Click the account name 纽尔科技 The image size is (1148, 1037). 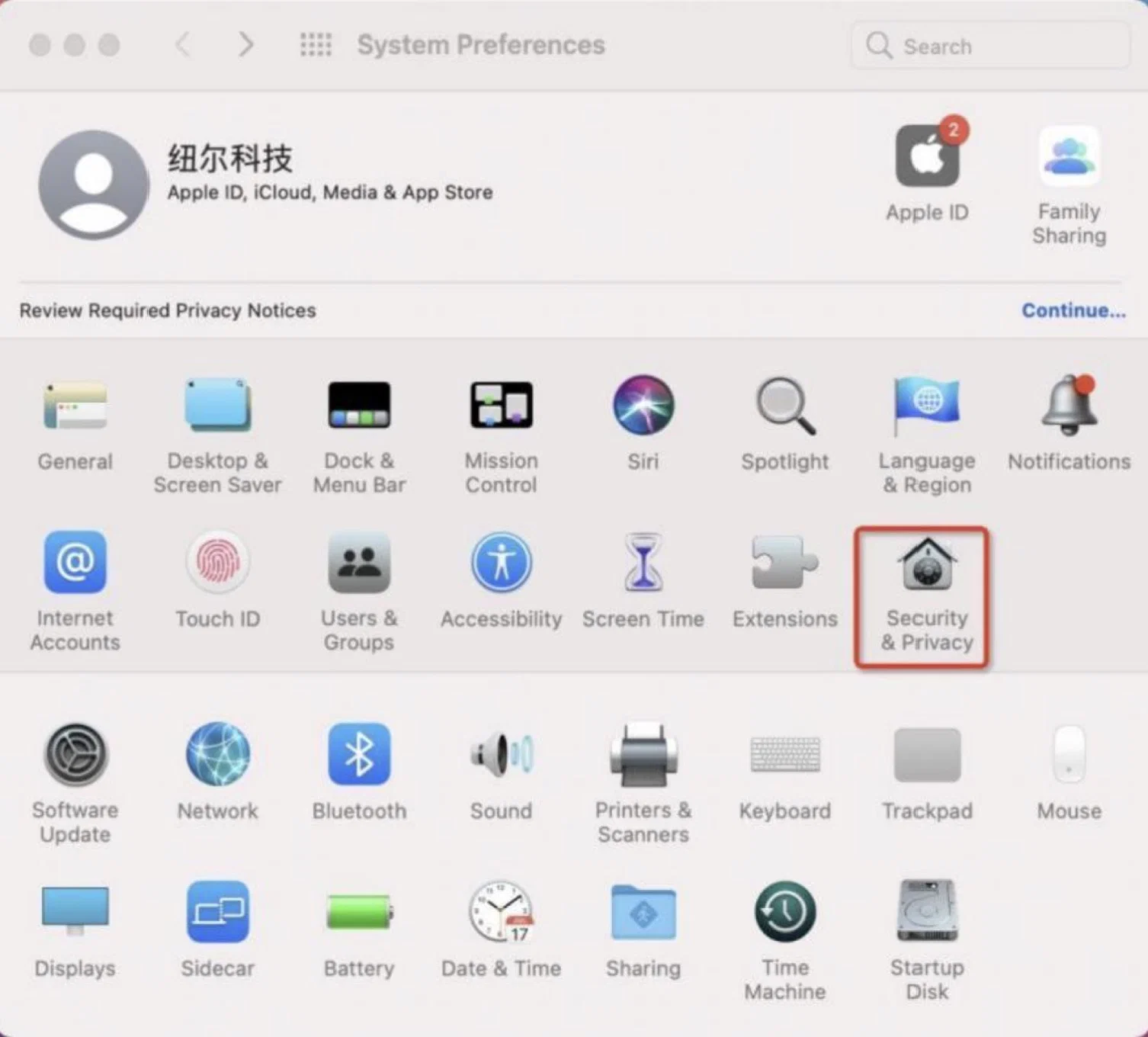230,159
